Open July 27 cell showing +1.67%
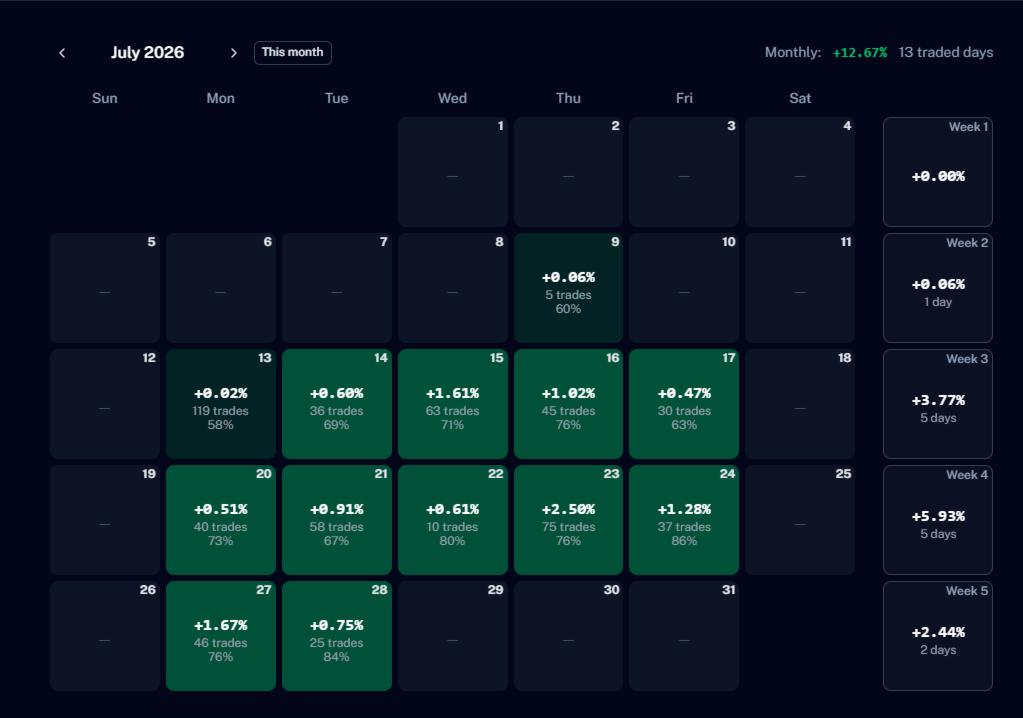Screen dimensions: 1023x718 [x=221, y=636]
